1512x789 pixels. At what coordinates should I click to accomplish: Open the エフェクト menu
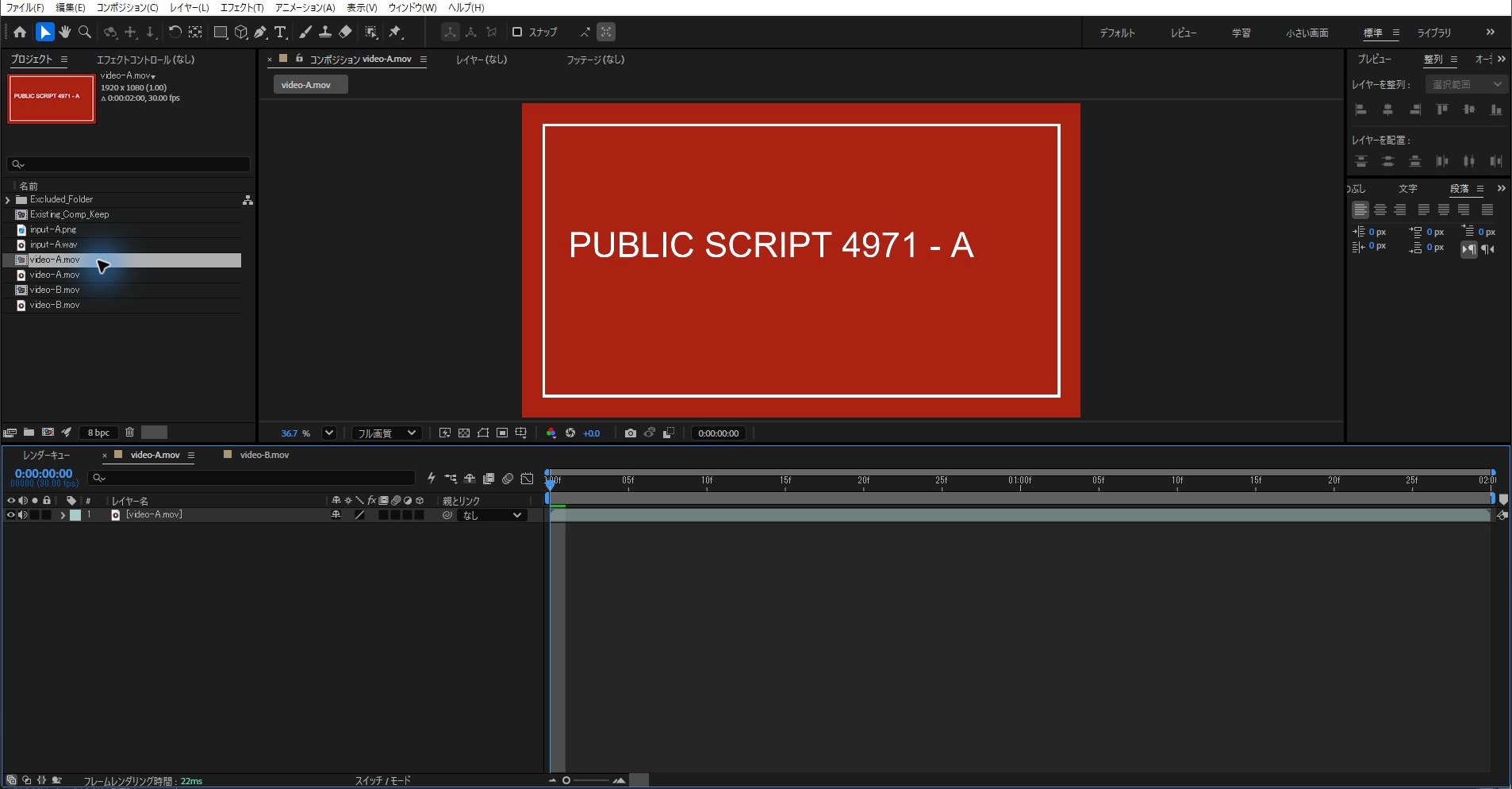coord(241,7)
